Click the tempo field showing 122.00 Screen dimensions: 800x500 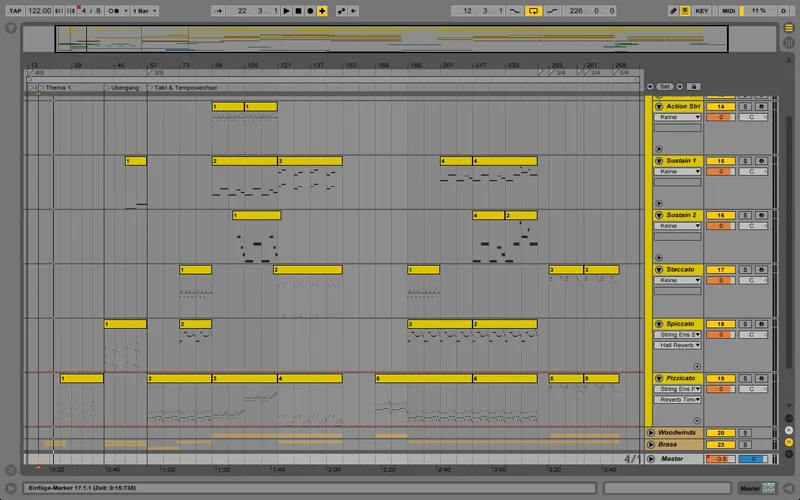coord(41,10)
